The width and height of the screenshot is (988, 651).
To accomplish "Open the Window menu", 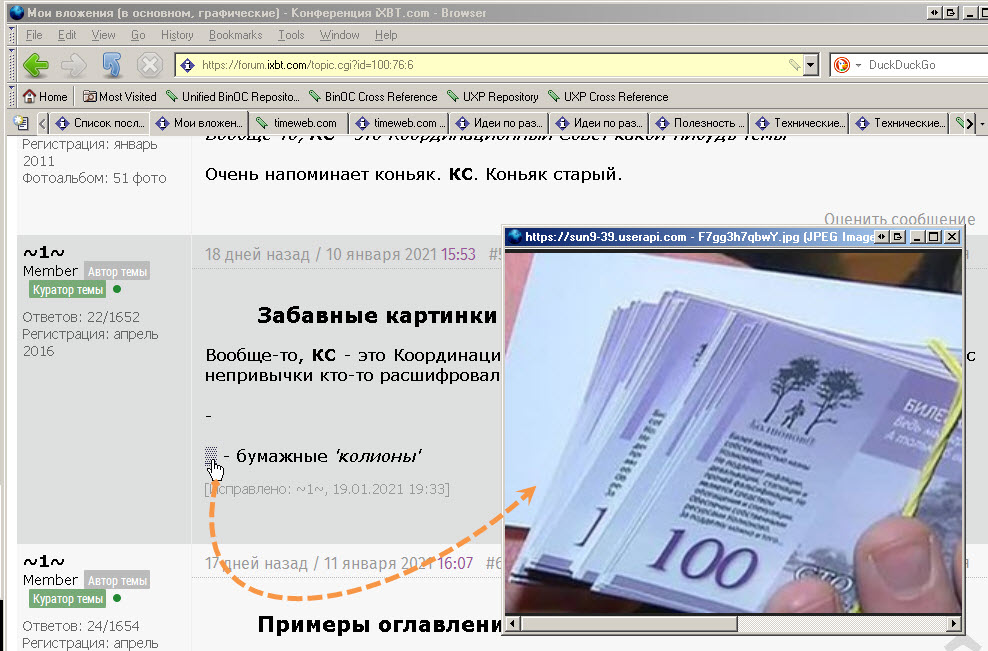I will (x=339, y=35).
